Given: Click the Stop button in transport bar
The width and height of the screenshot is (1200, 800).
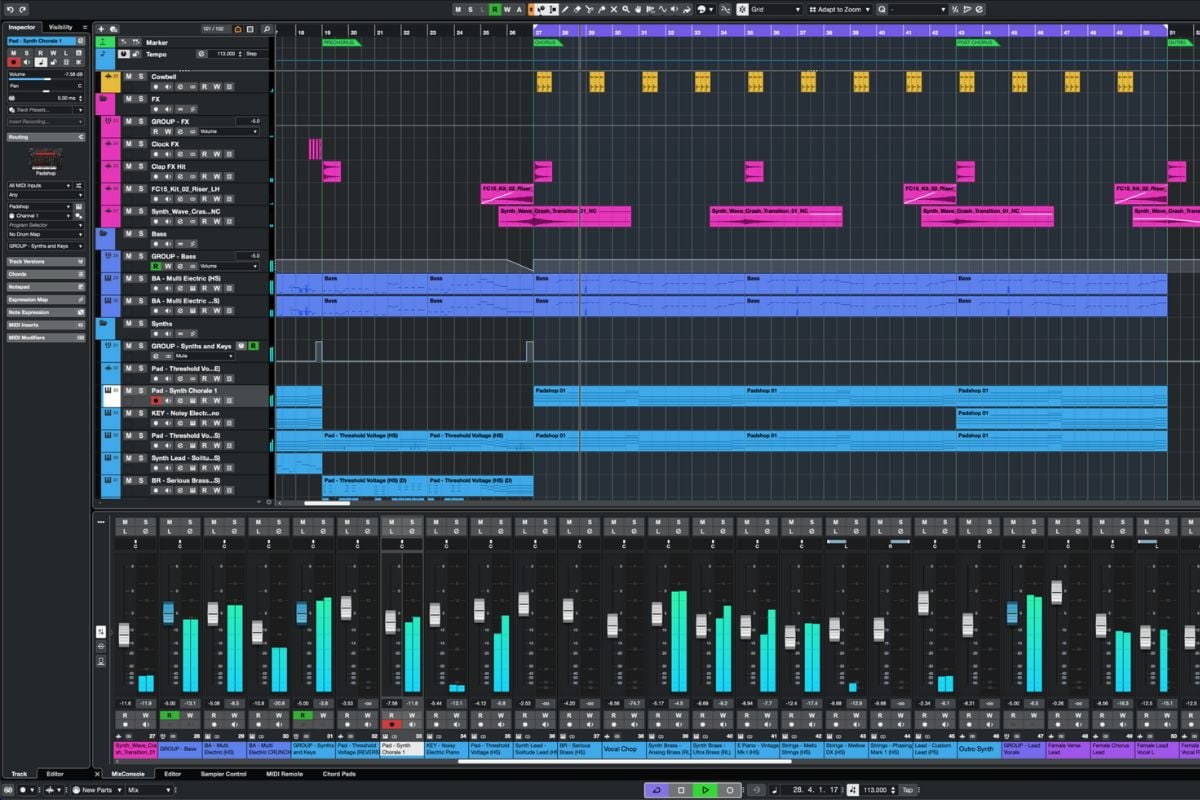Looking at the screenshot, I should [681, 790].
